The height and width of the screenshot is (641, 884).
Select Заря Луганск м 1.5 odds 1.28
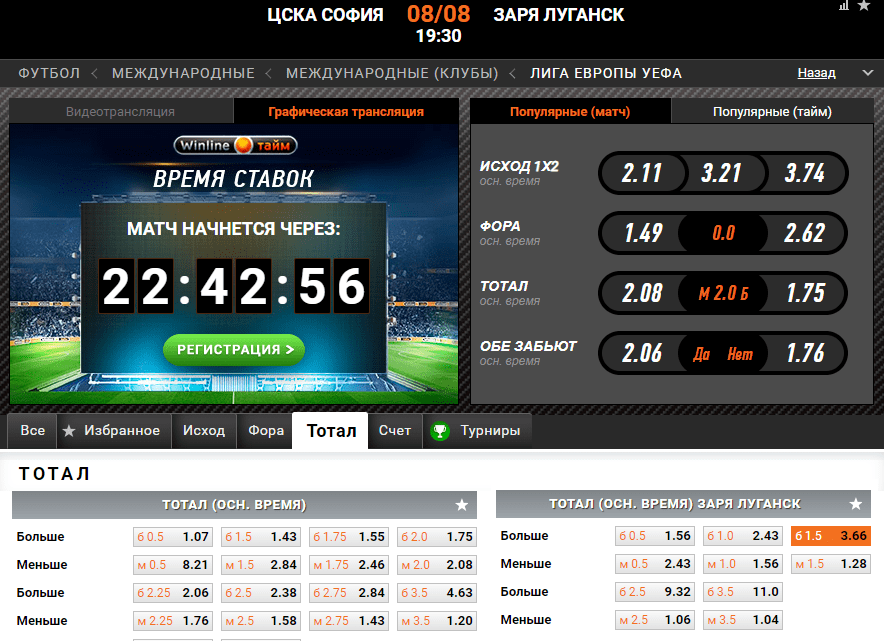(831, 564)
